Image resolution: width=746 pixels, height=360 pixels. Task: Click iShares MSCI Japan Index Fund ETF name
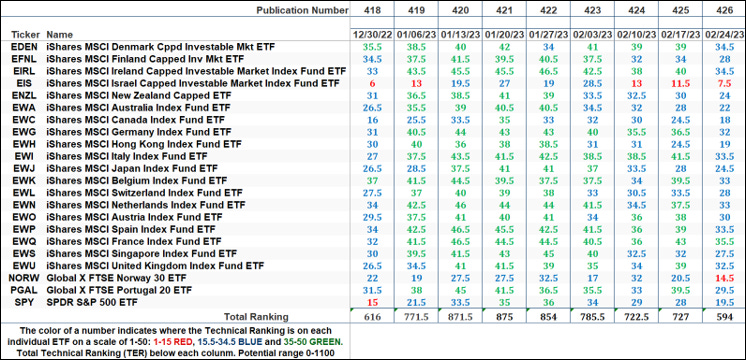tap(132, 168)
